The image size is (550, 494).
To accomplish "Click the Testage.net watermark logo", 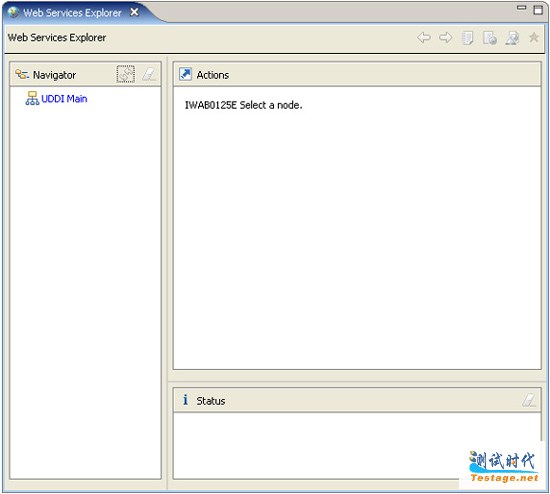I will coord(504,467).
